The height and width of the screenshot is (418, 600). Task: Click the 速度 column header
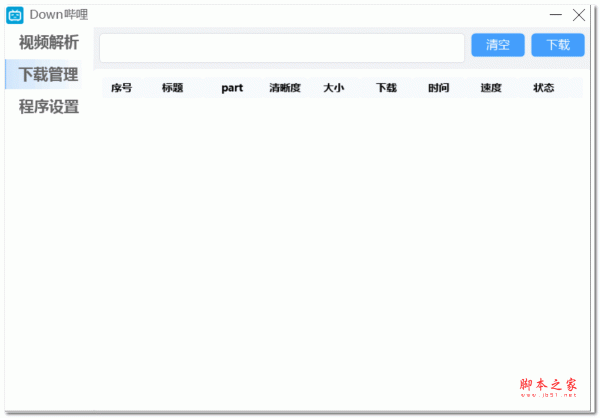coord(491,88)
